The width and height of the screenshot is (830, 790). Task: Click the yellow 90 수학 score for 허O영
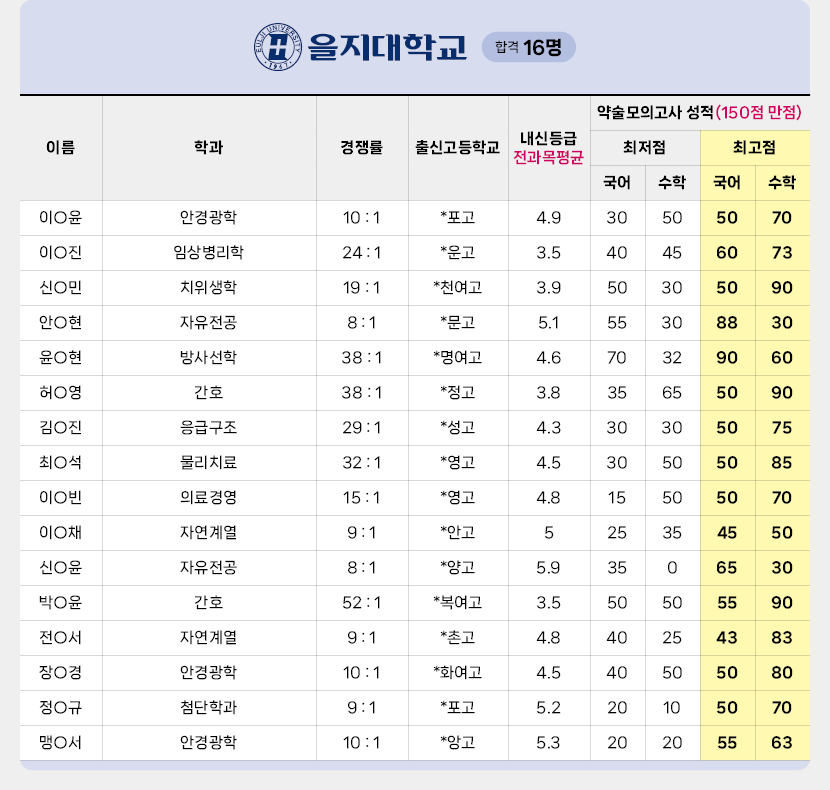782,393
